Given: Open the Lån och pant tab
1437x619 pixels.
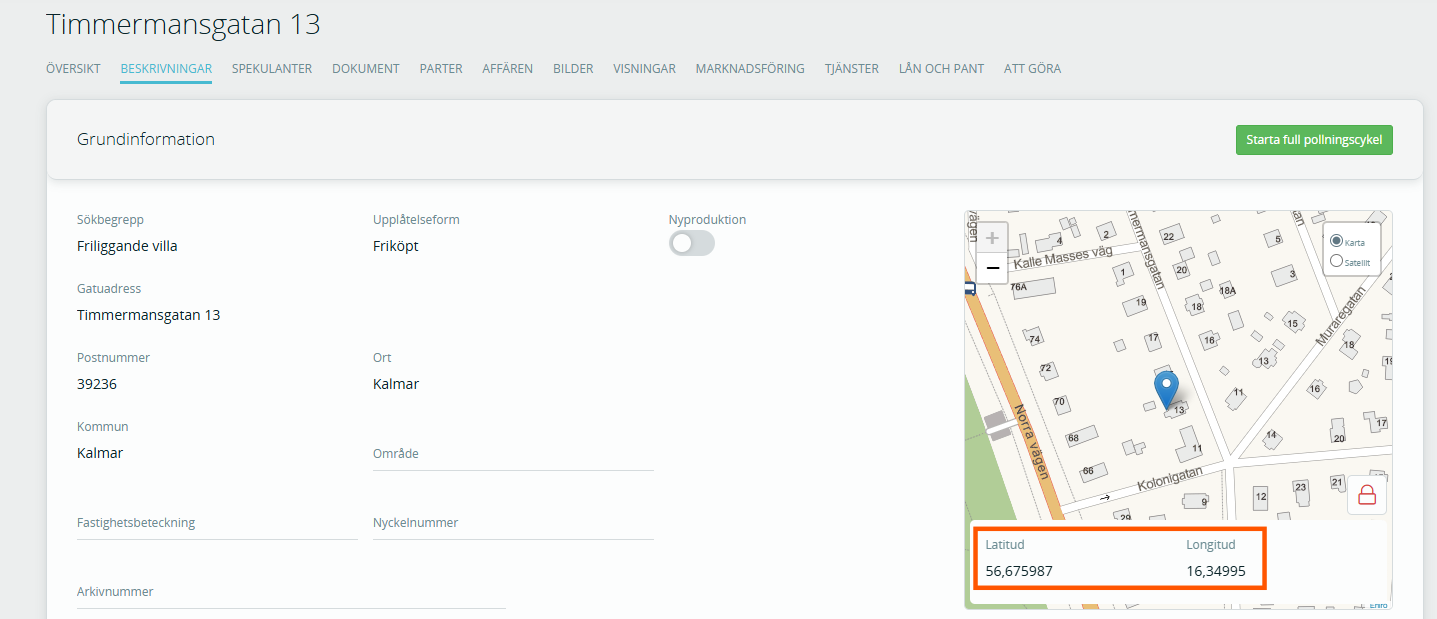Looking at the screenshot, I should point(941,69).
